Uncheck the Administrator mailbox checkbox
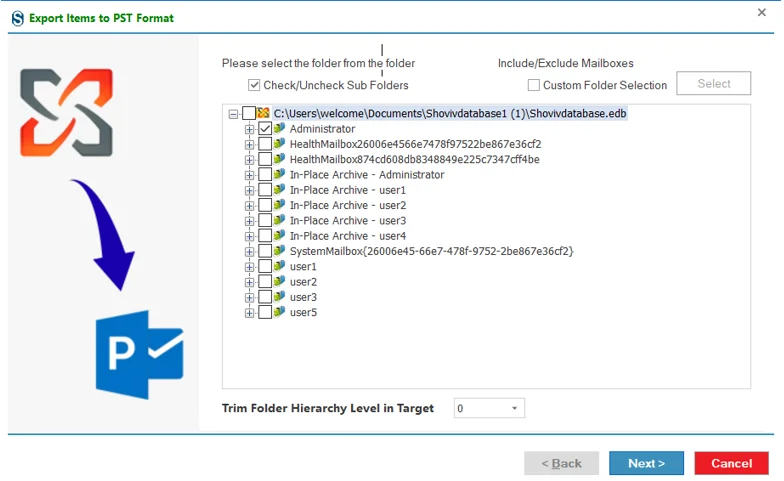Screen dimensions: 784x481 click(x=265, y=128)
